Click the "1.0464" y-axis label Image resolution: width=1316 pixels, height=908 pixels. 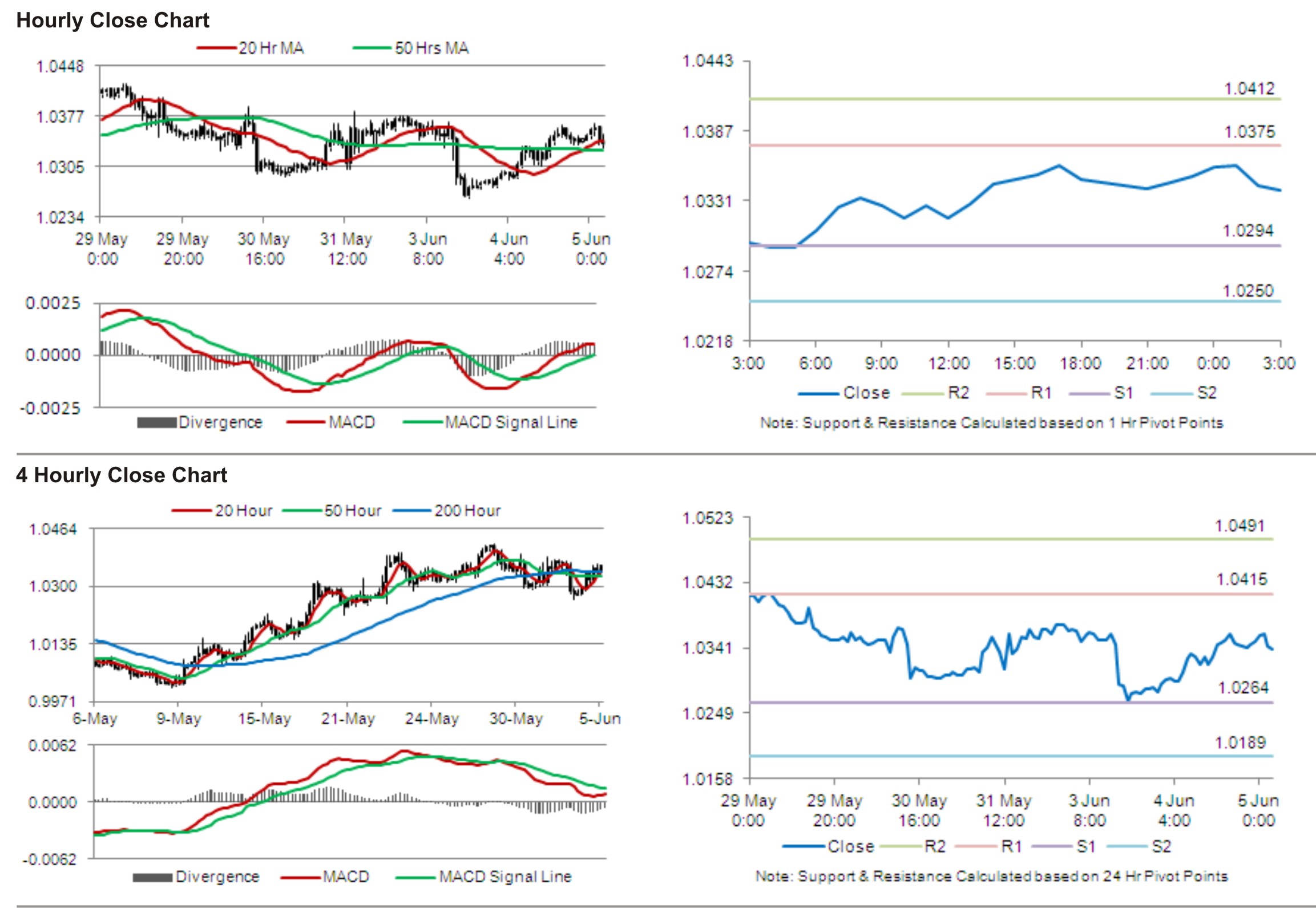click(53, 529)
